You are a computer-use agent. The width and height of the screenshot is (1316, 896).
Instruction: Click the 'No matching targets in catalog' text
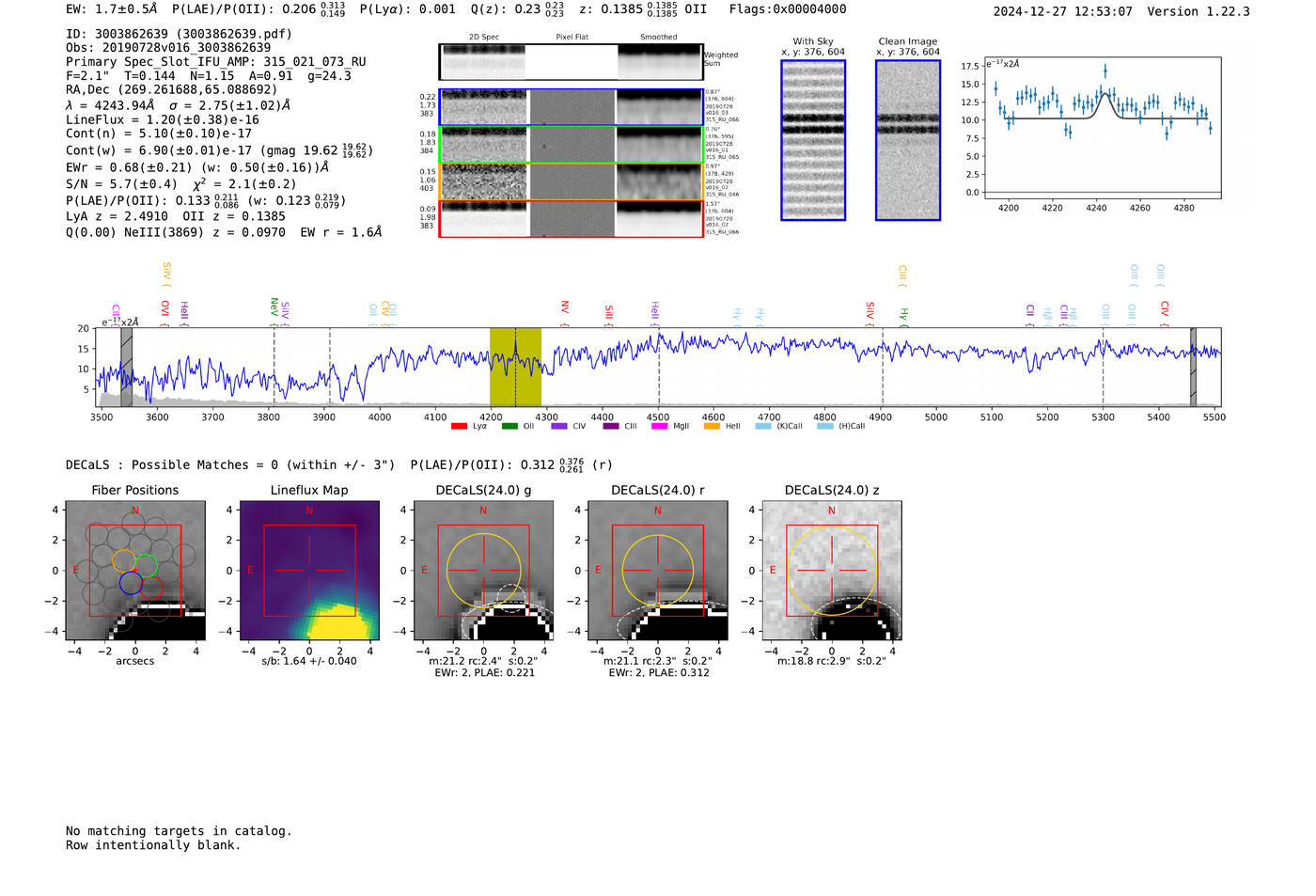click(179, 831)
